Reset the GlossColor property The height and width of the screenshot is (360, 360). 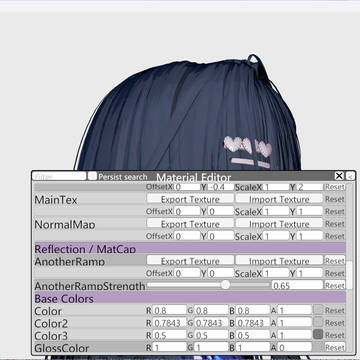[x=335, y=347]
